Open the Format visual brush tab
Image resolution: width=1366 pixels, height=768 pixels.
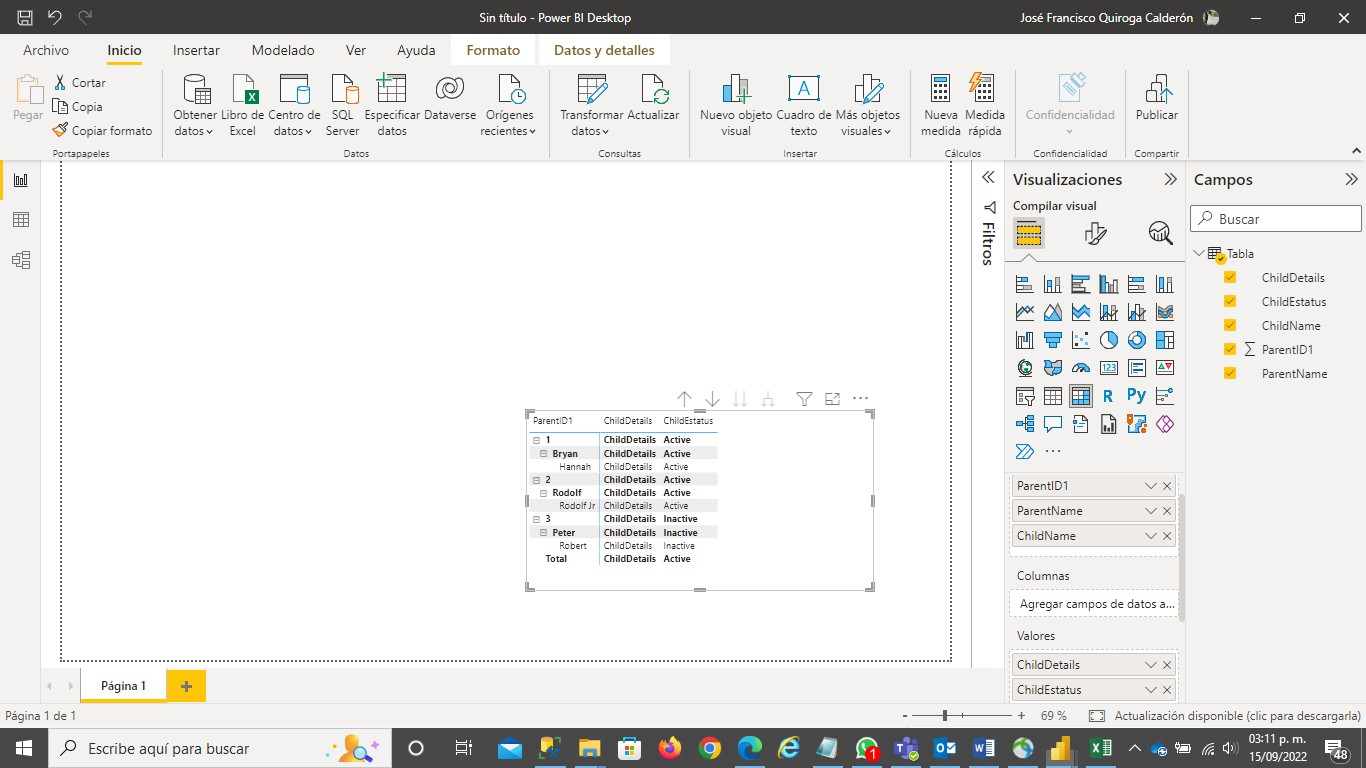click(x=1095, y=233)
